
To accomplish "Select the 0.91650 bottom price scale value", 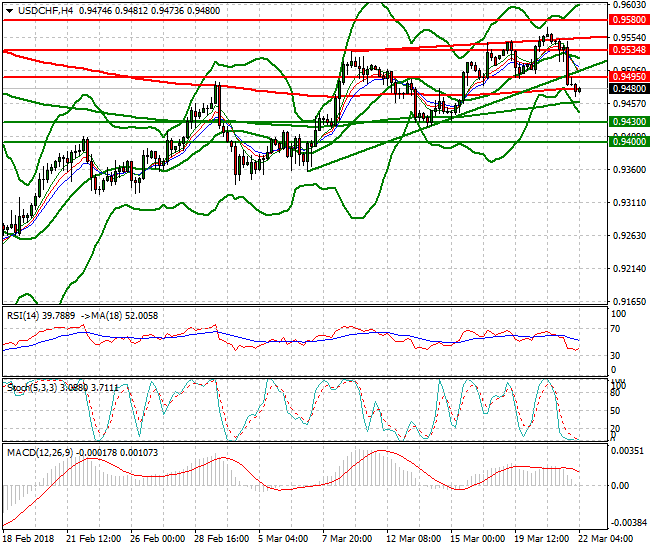I will pos(629,301).
